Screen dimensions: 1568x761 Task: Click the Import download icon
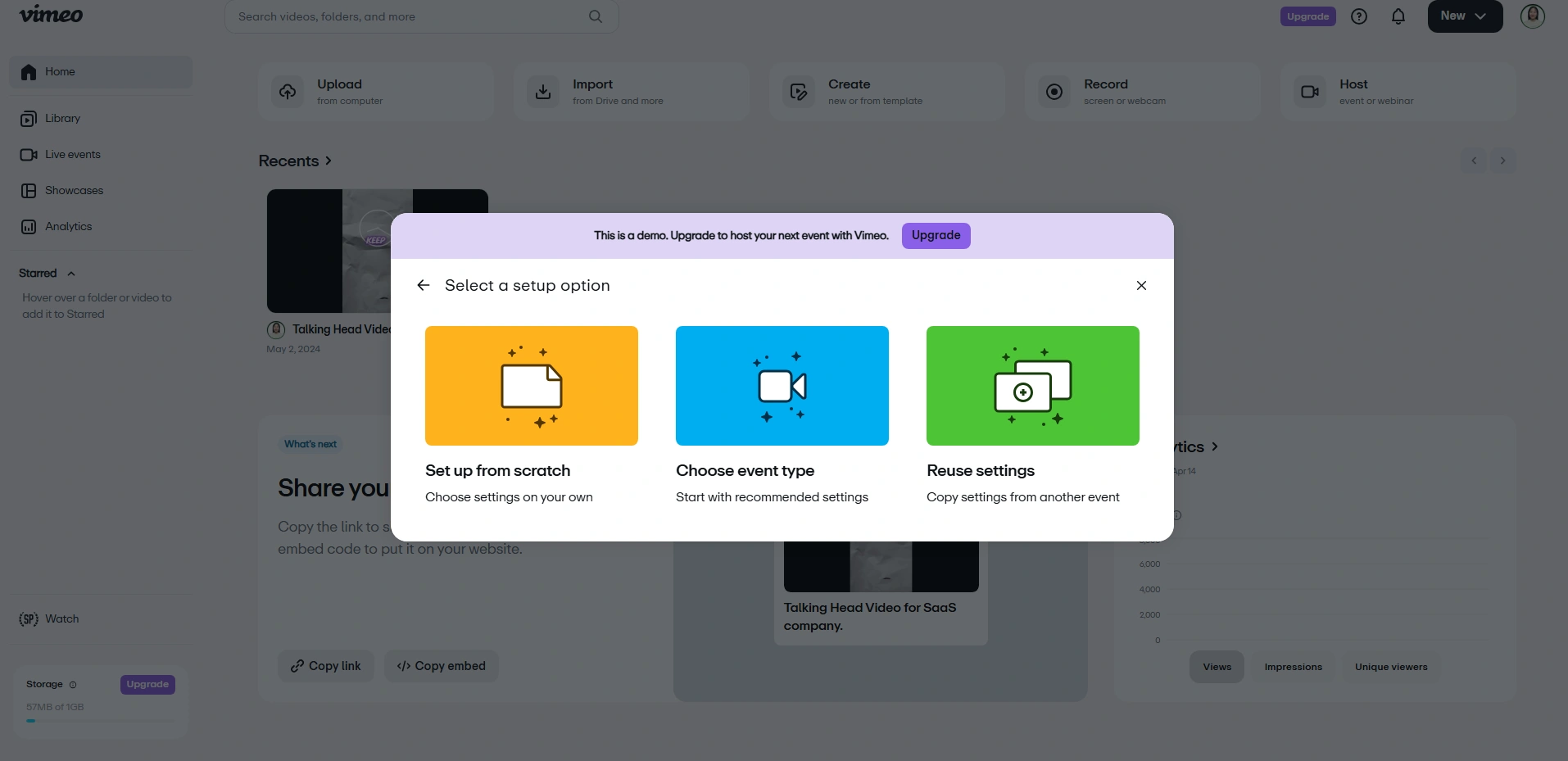[x=543, y=92]
